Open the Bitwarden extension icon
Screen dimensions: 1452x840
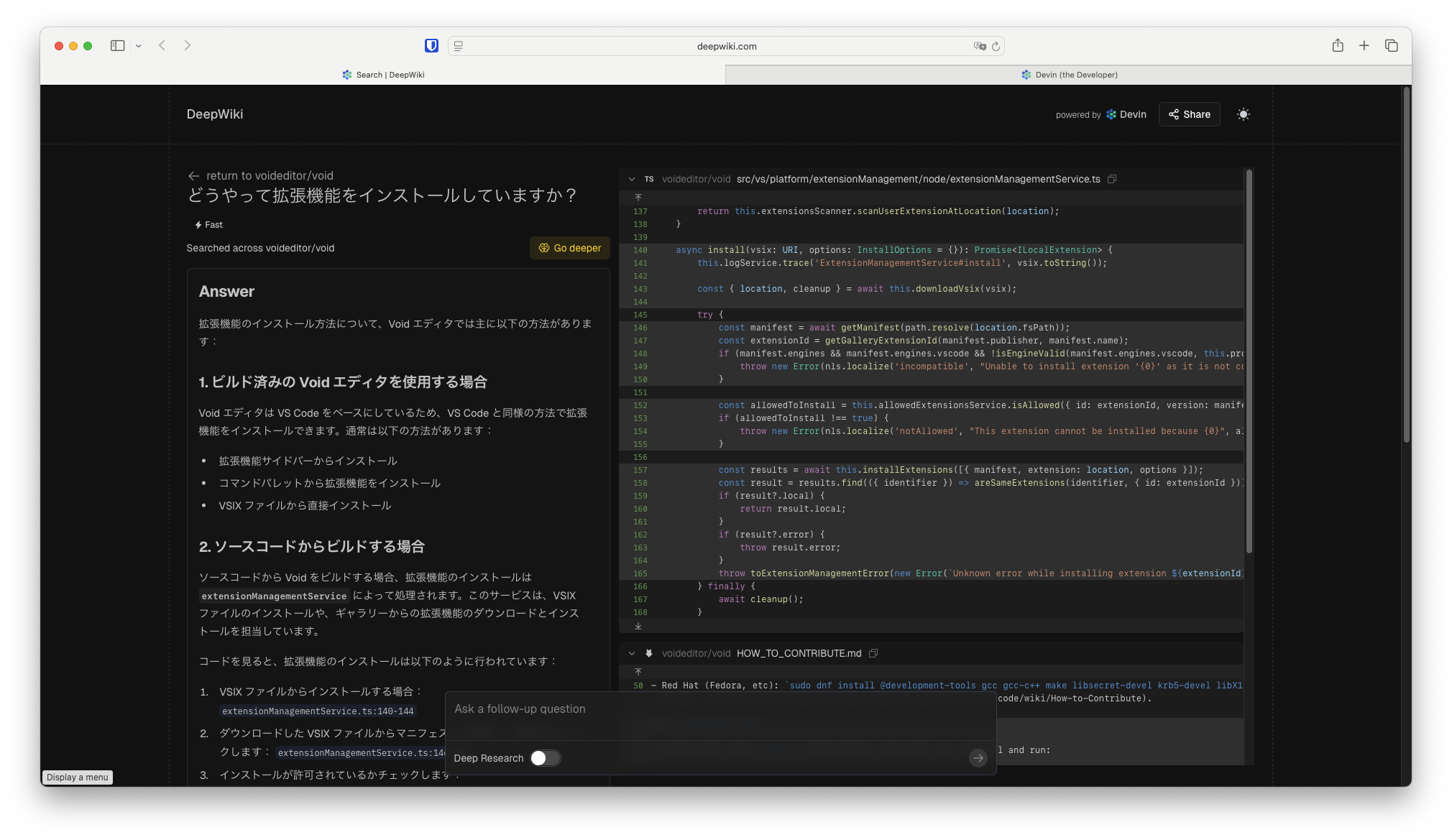pos(431,46)
